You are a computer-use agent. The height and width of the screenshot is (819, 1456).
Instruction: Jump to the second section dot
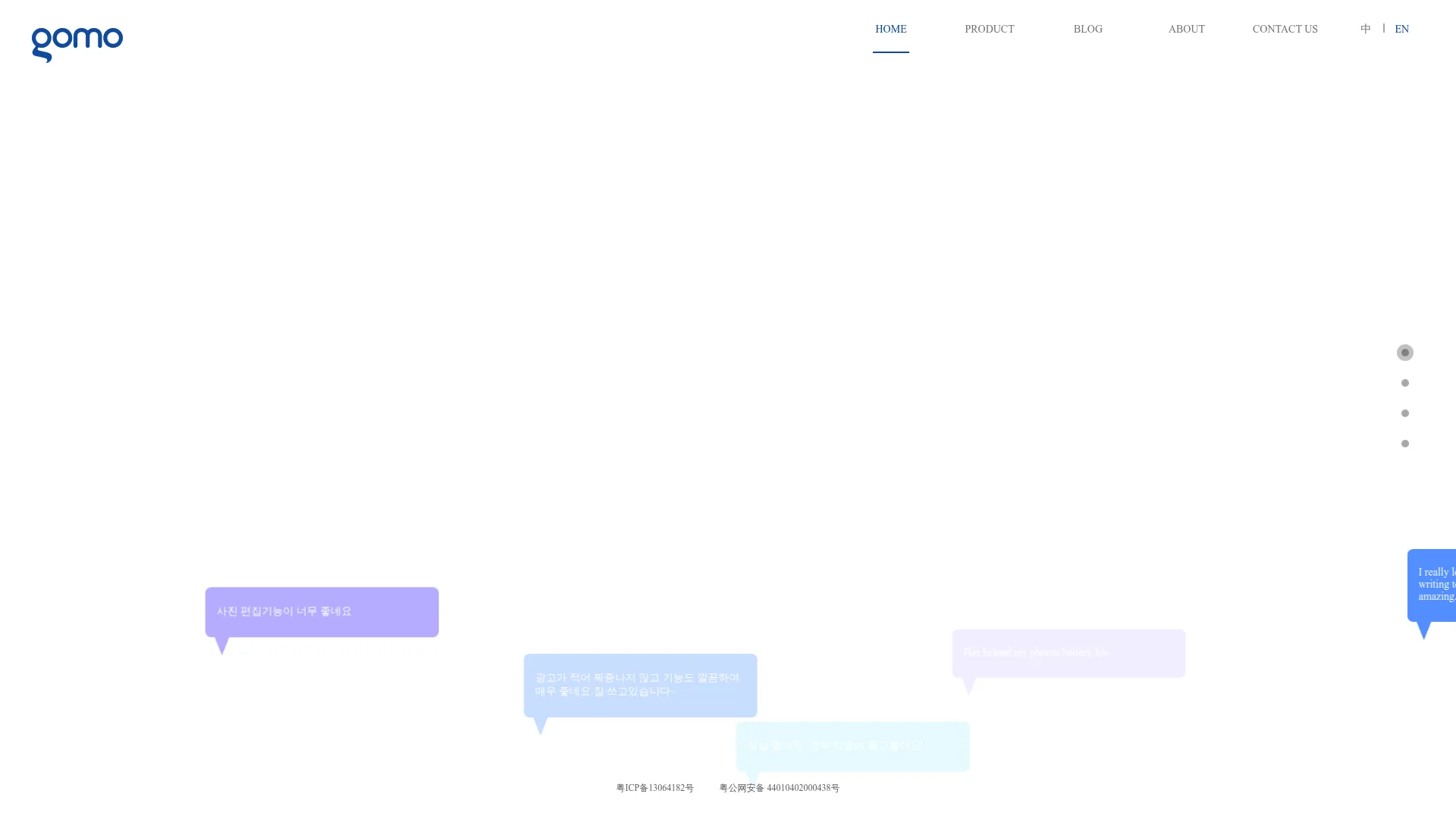point(1404,383)
